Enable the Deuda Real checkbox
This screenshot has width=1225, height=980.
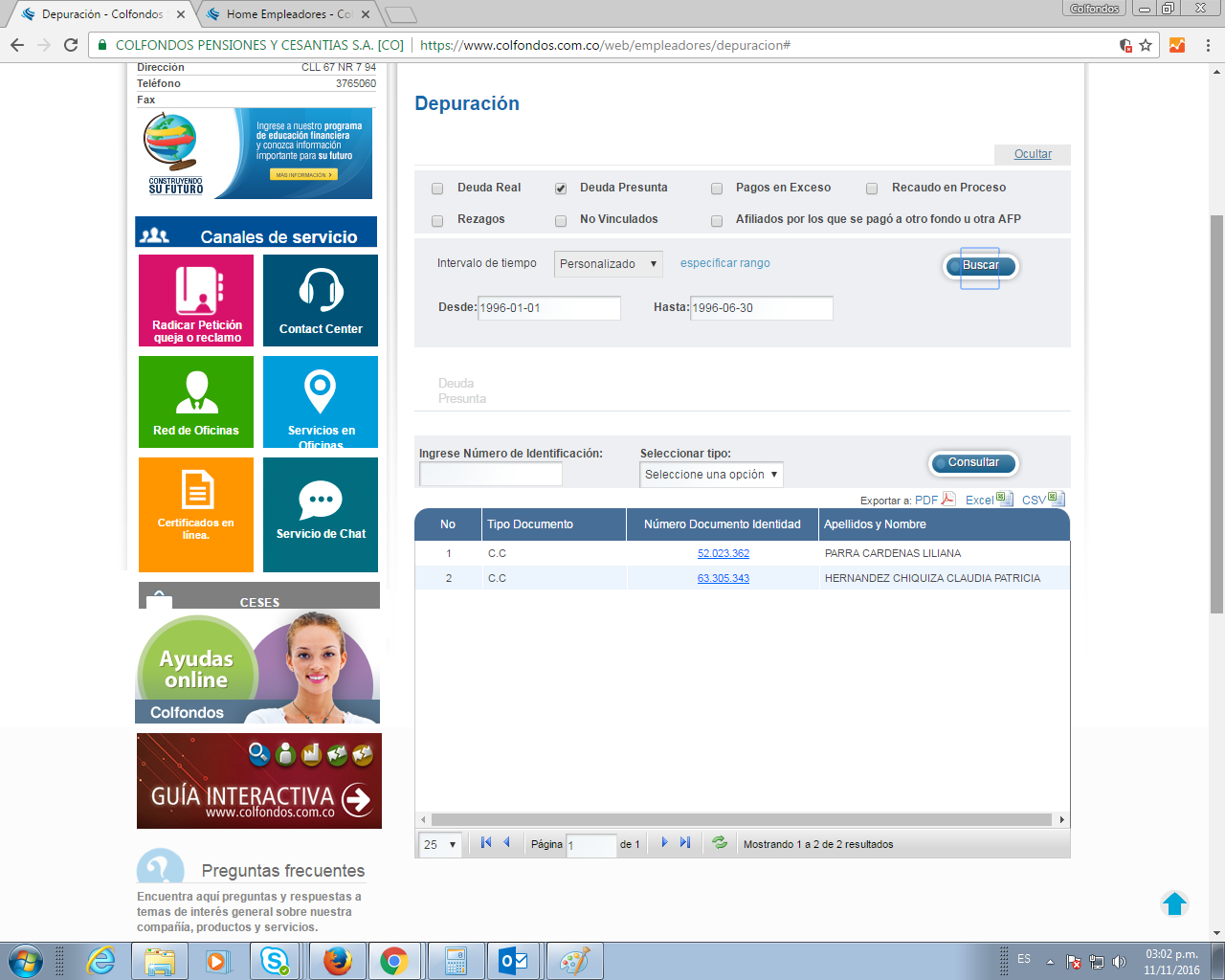click(x=437, y=189)
